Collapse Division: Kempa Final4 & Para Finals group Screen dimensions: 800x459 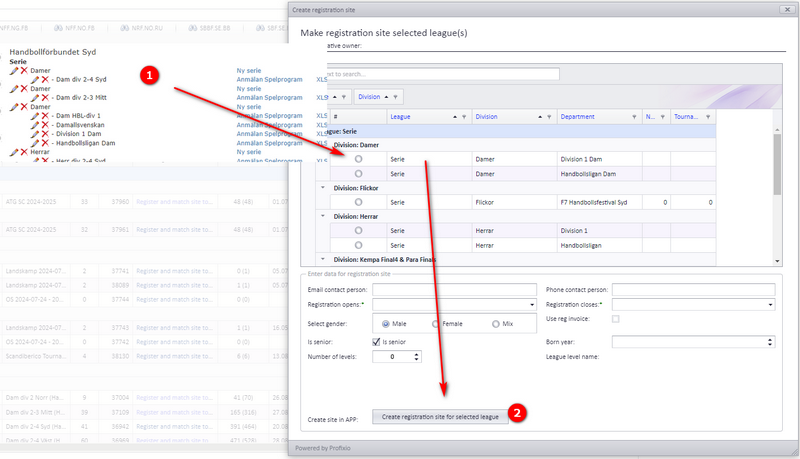[323, 260]
